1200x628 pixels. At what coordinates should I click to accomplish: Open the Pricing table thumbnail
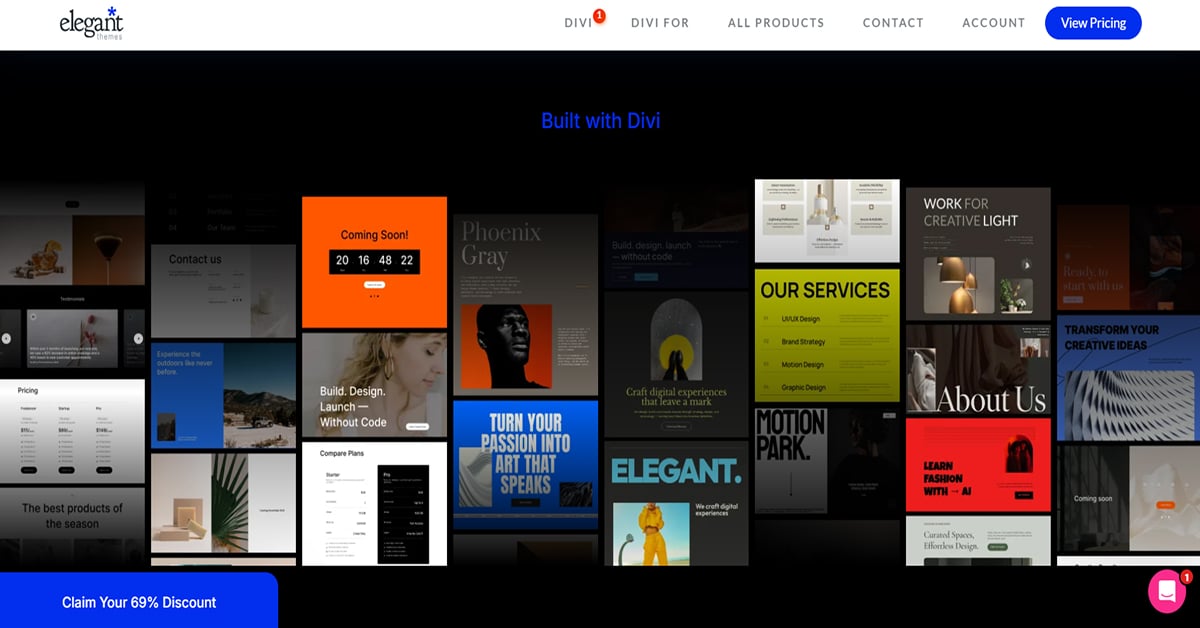pos(72,431)
